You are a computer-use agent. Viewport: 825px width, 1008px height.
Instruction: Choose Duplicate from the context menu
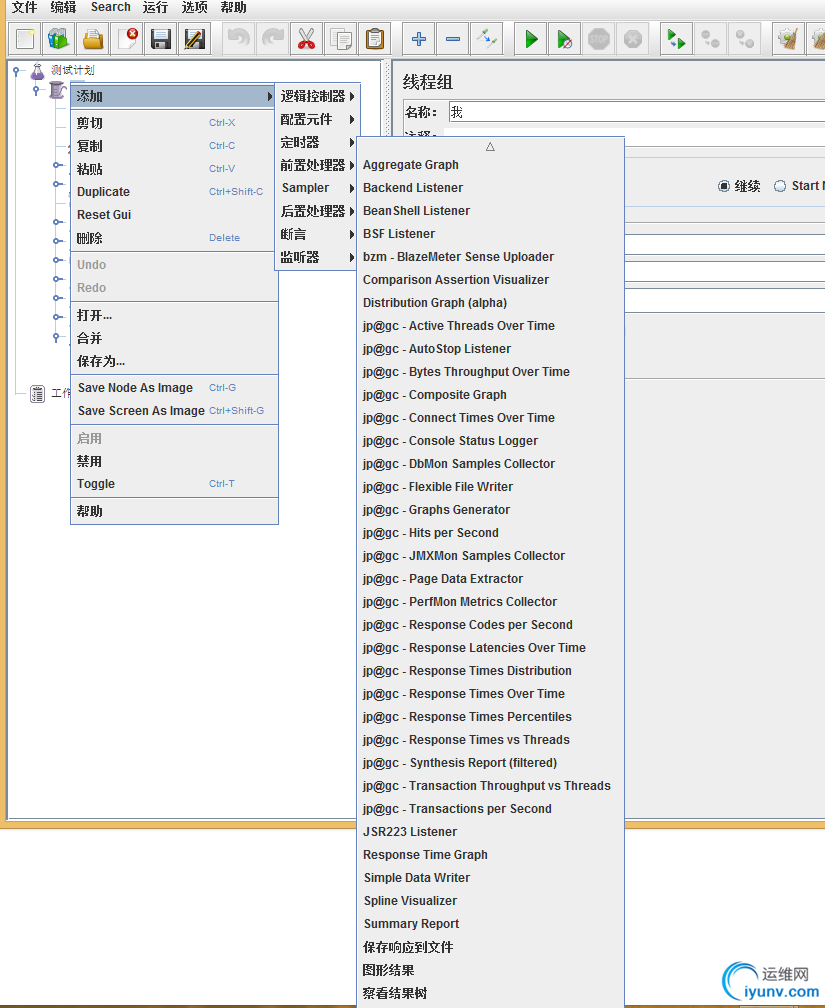click(x=174, y=192)
